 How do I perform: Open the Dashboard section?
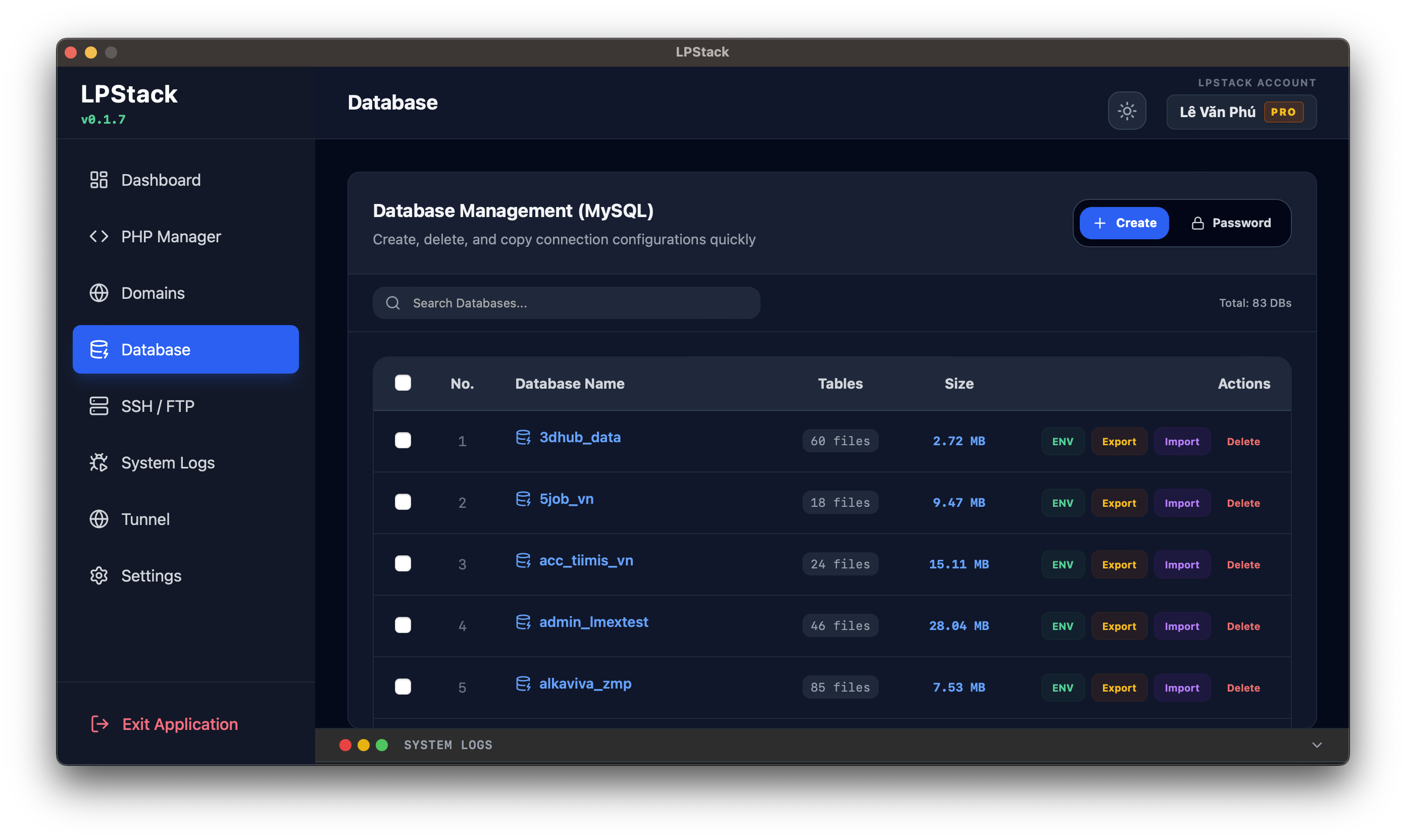[160, 180]
